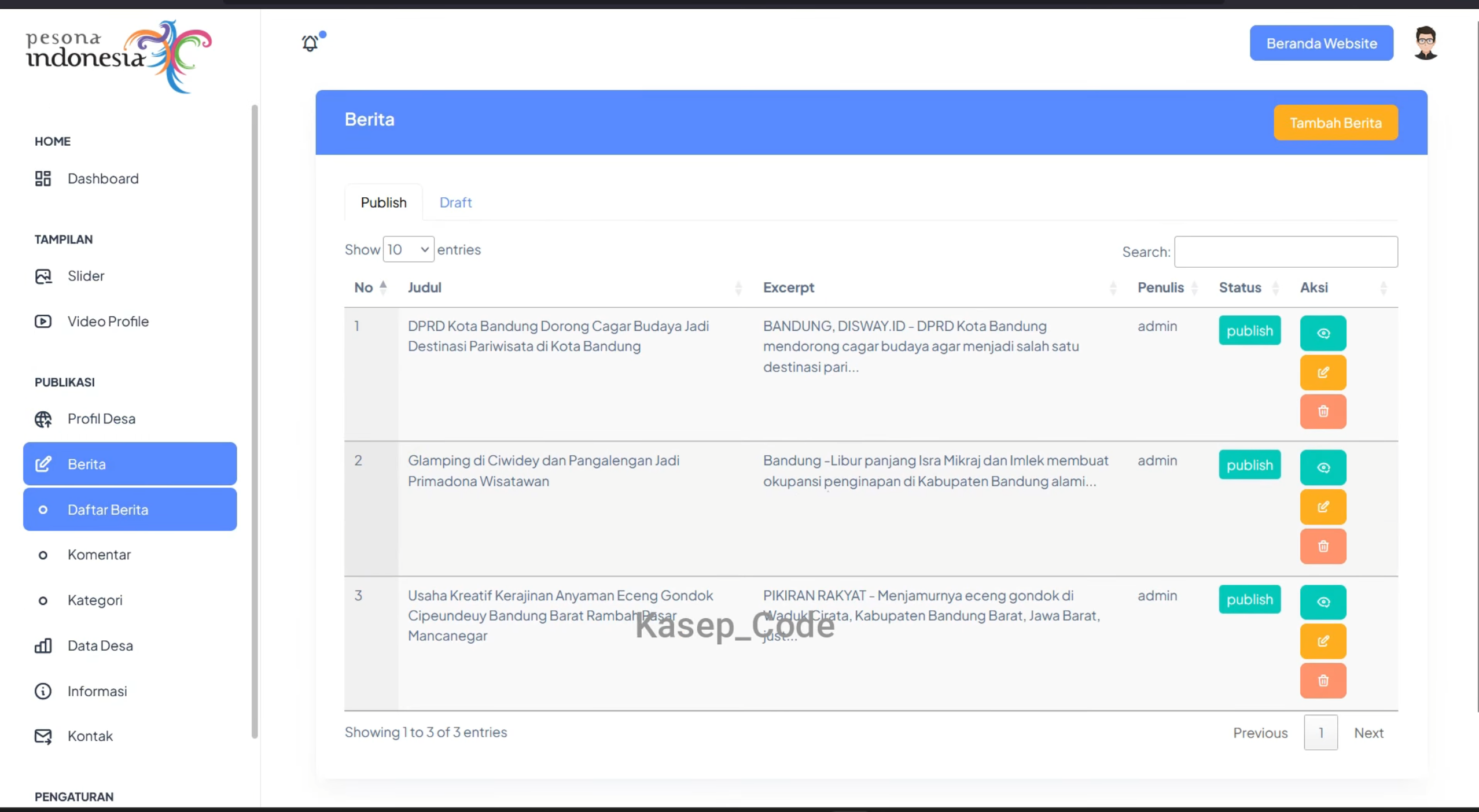Click the Dashboard grid icon
The image size is (1479, 812).
pyautogui.click(x=43, y=179)
